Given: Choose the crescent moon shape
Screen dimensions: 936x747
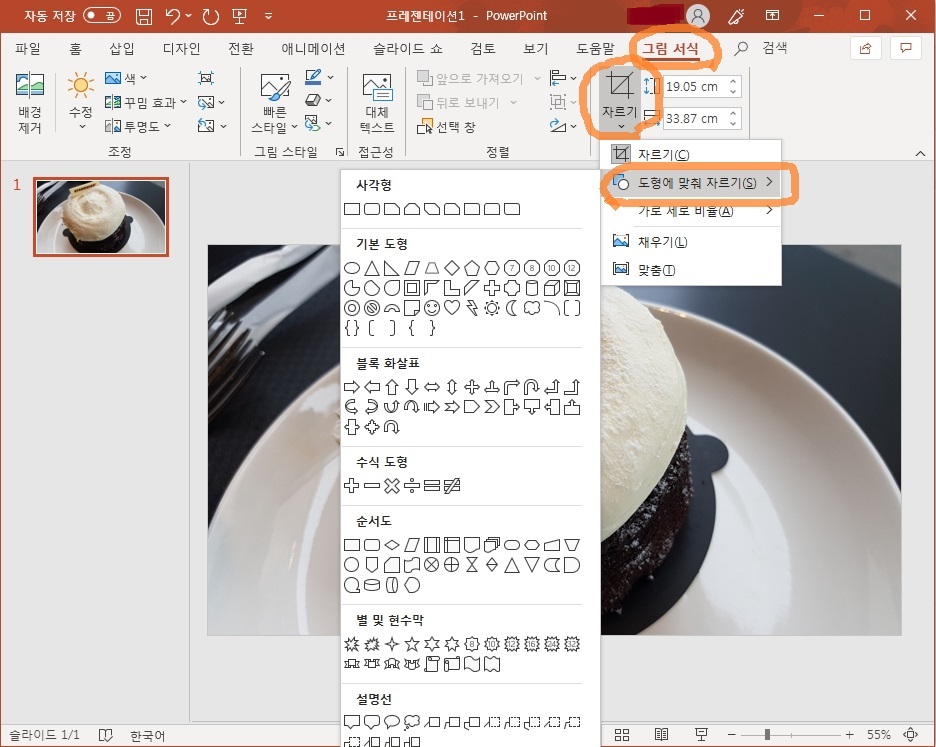Looking at the screenshot, I should 512,308.
